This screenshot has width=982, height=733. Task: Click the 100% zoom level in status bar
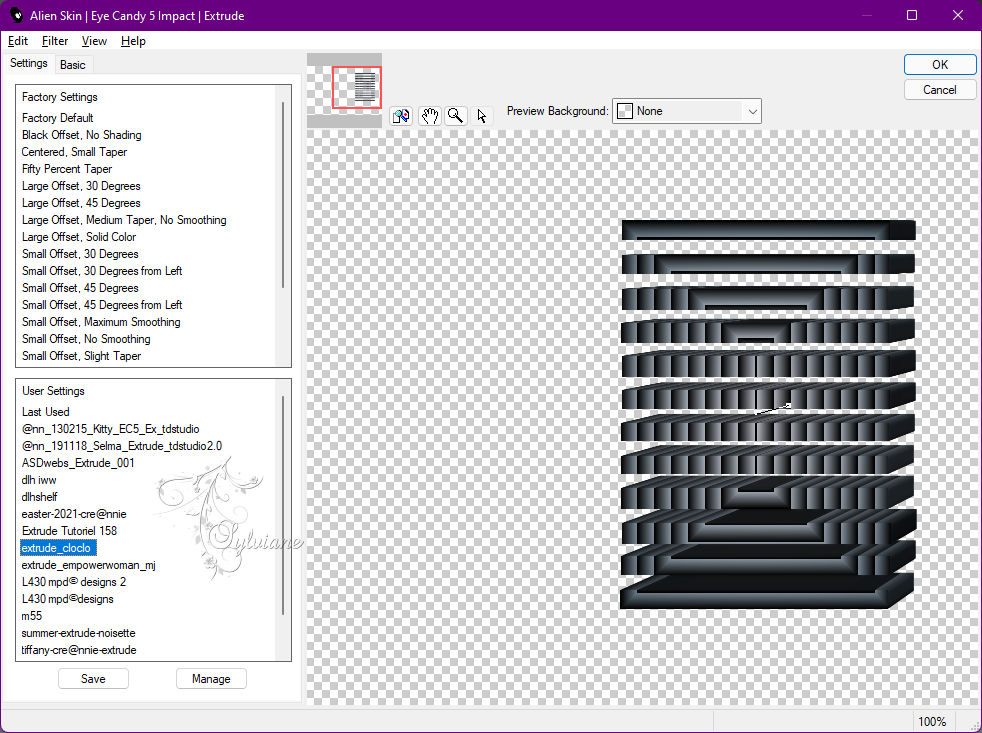coord(932,722)
